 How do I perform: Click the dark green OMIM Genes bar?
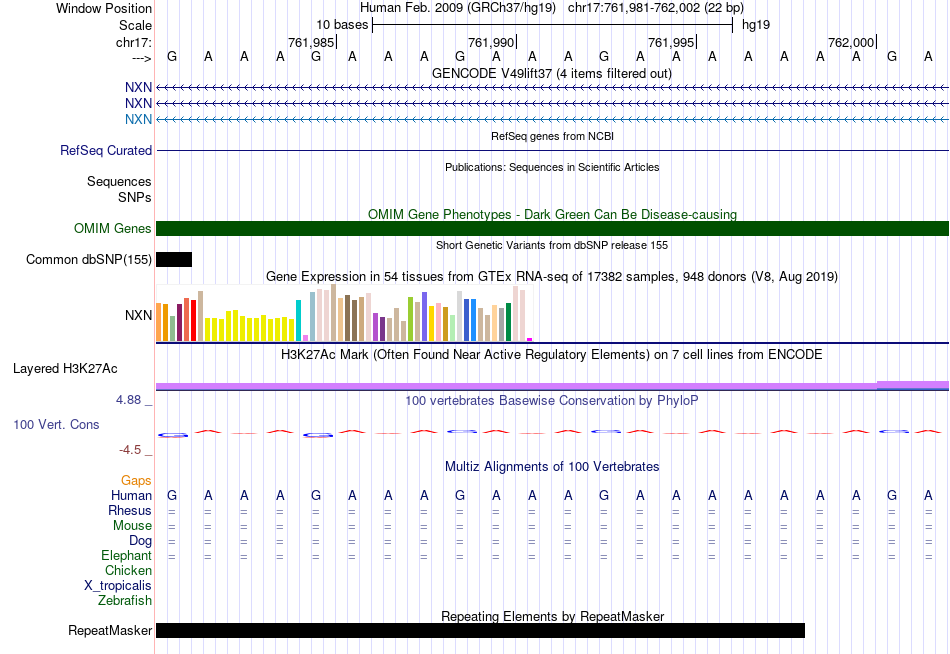552,229
